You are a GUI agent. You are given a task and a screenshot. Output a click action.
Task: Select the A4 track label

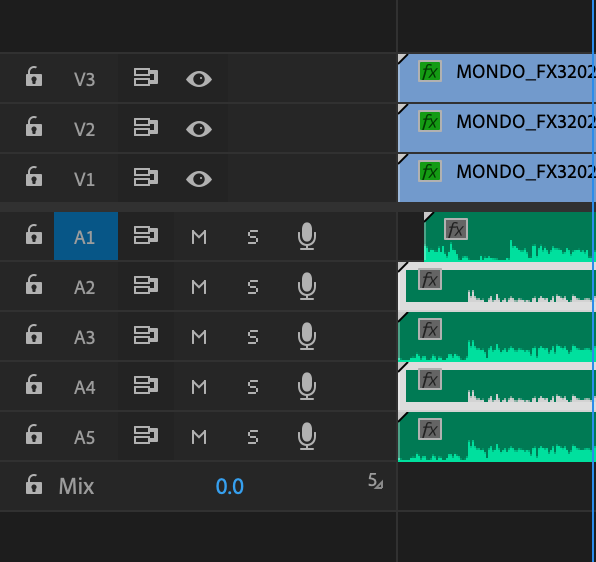84,387
